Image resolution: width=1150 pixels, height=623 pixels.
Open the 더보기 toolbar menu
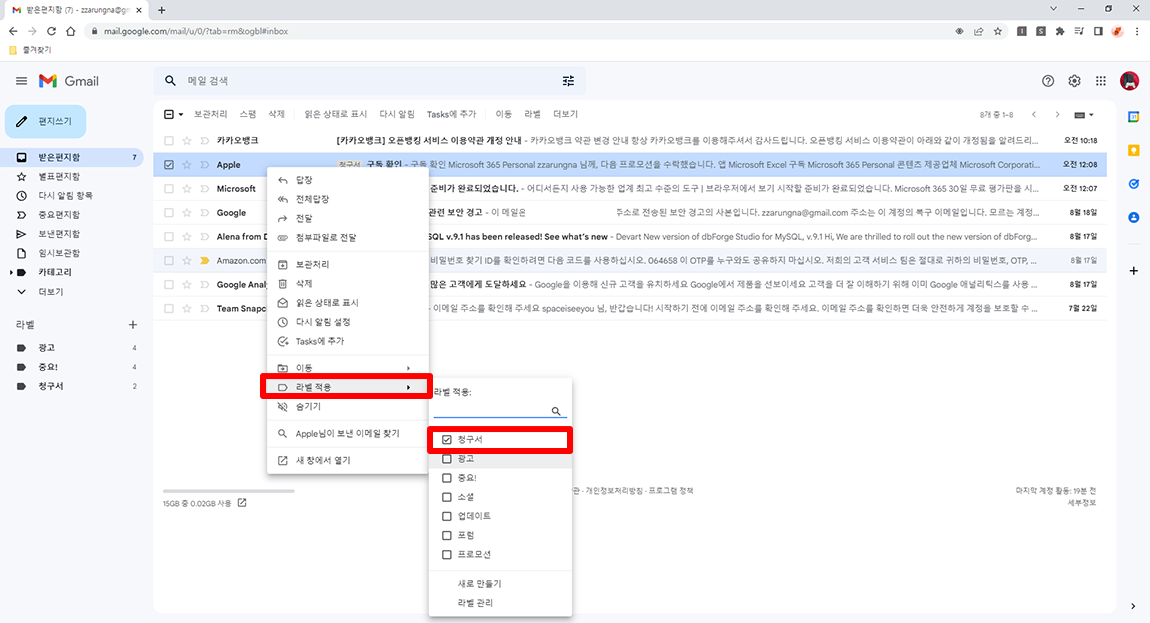pos(565,114)
